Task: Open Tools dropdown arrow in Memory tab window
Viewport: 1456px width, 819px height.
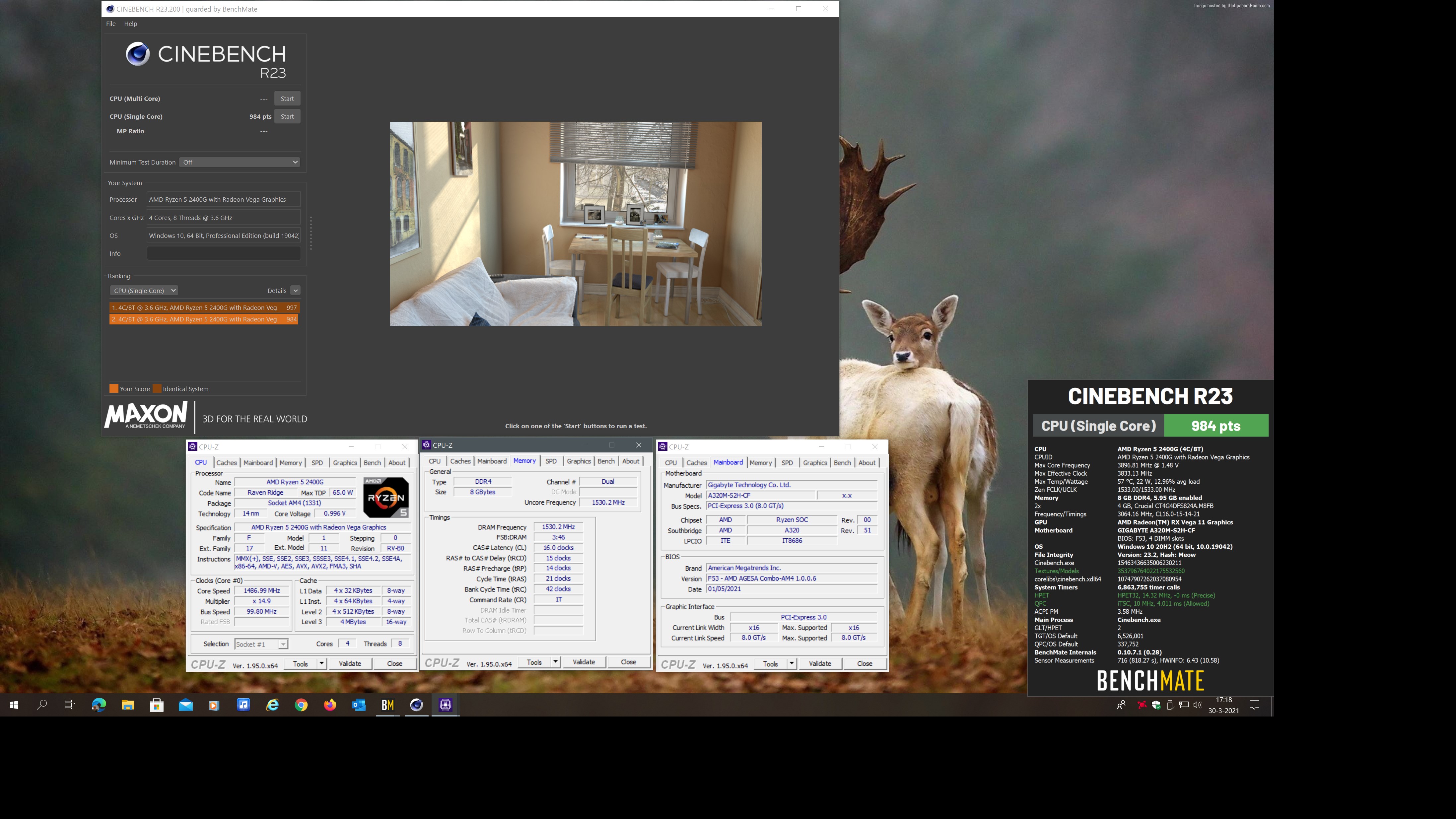Action: [555, 662]
